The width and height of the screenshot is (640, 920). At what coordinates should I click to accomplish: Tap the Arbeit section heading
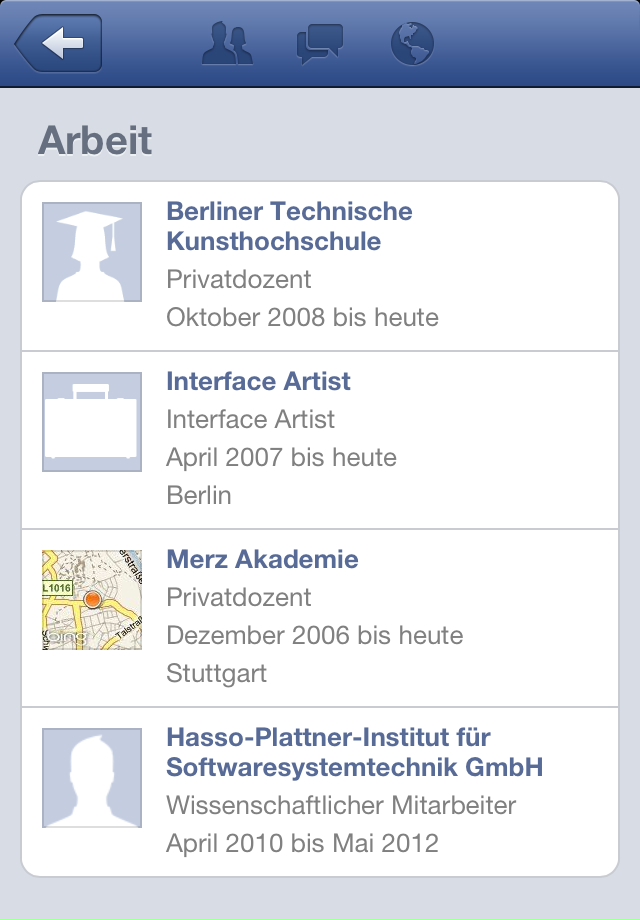pyautogui.click(x=95, y=141)
